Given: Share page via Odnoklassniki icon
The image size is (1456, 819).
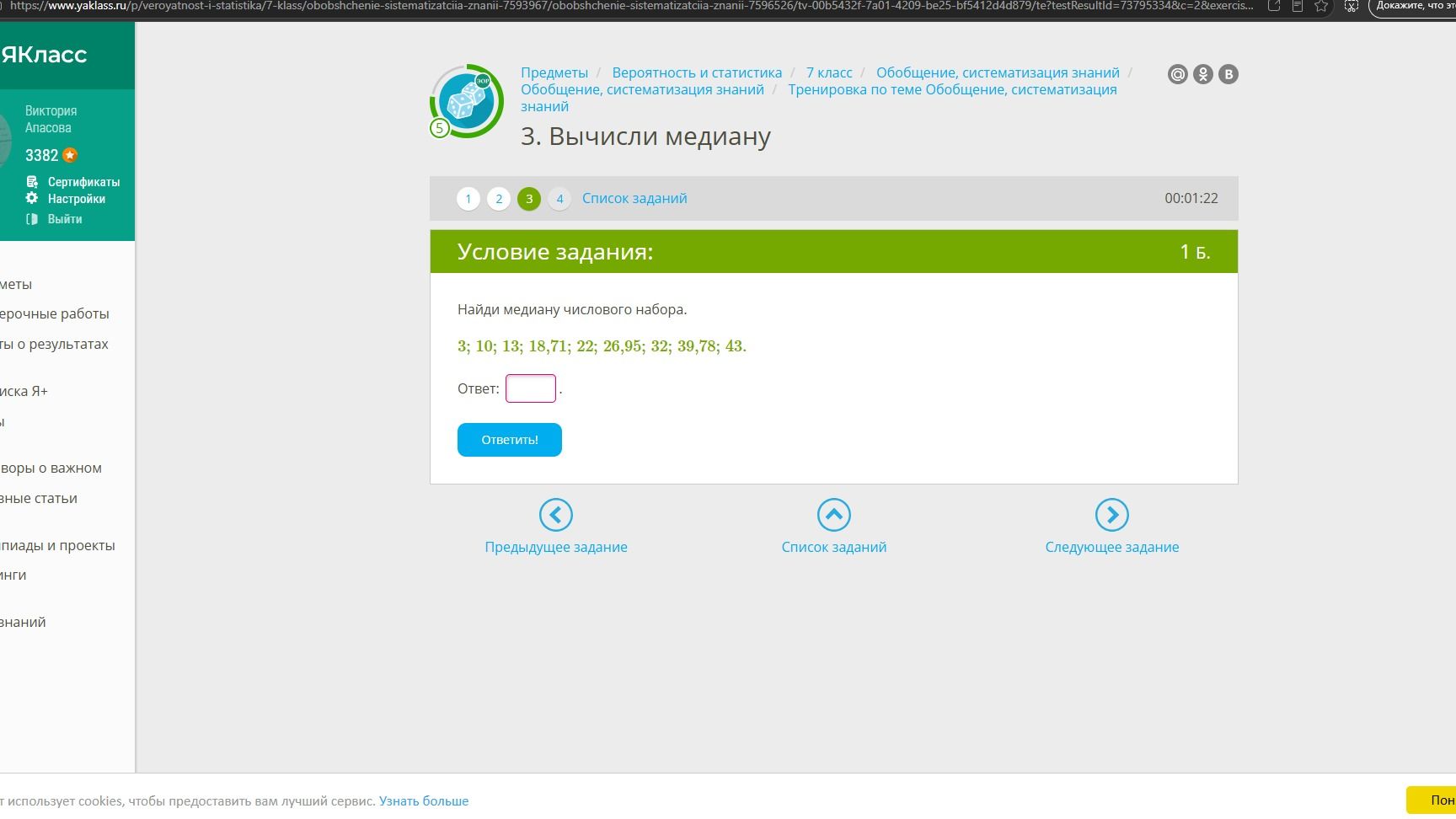Looking at the screenshot, I should (1203, 74).
